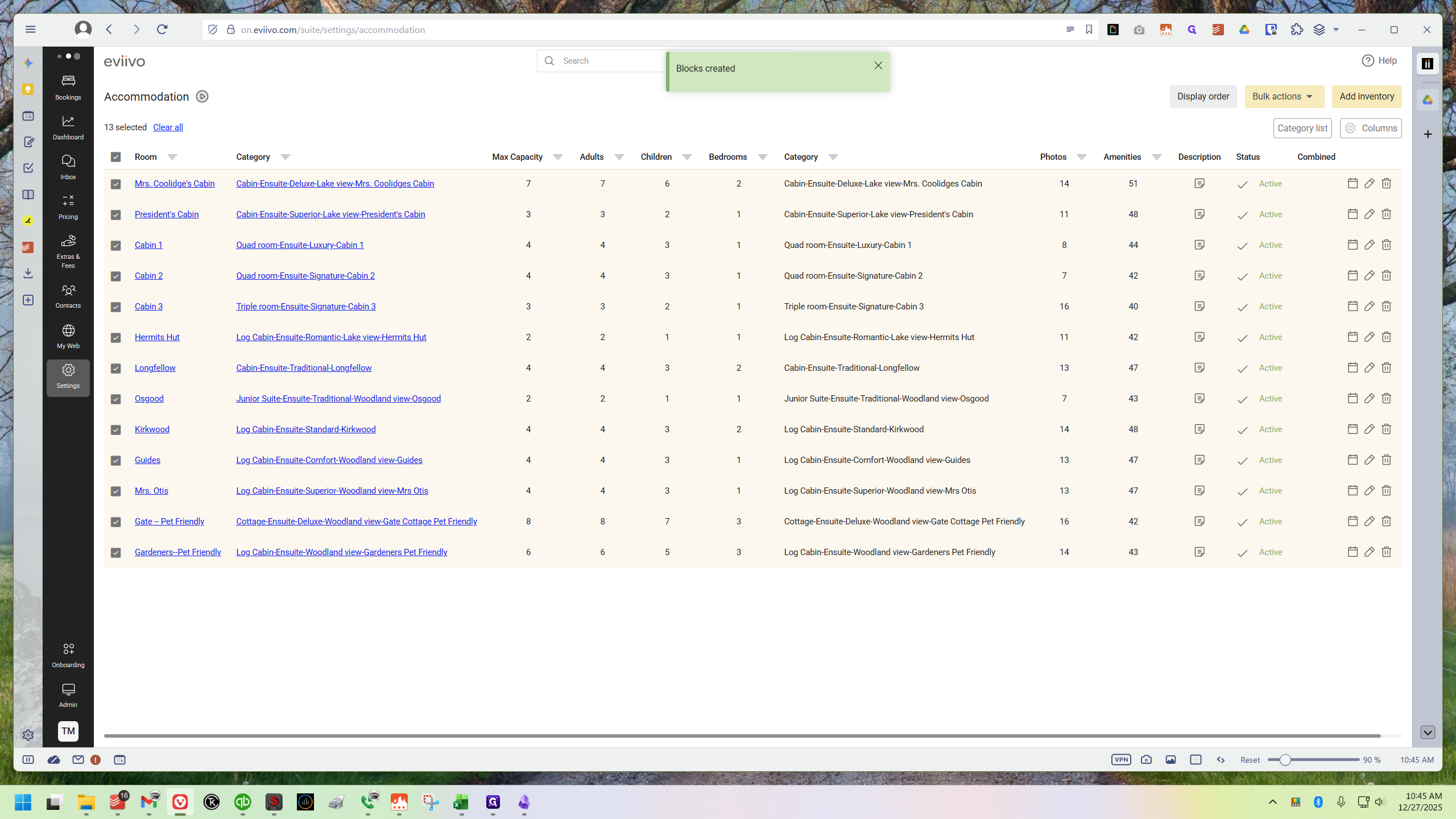
Task: Open the Pricing sidebar icon
Action: [68, 206]
